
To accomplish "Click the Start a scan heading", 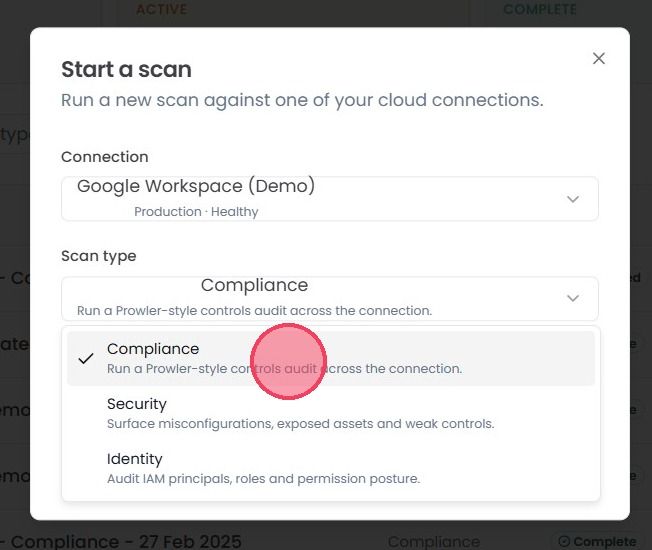I will [x=126, y=69].
